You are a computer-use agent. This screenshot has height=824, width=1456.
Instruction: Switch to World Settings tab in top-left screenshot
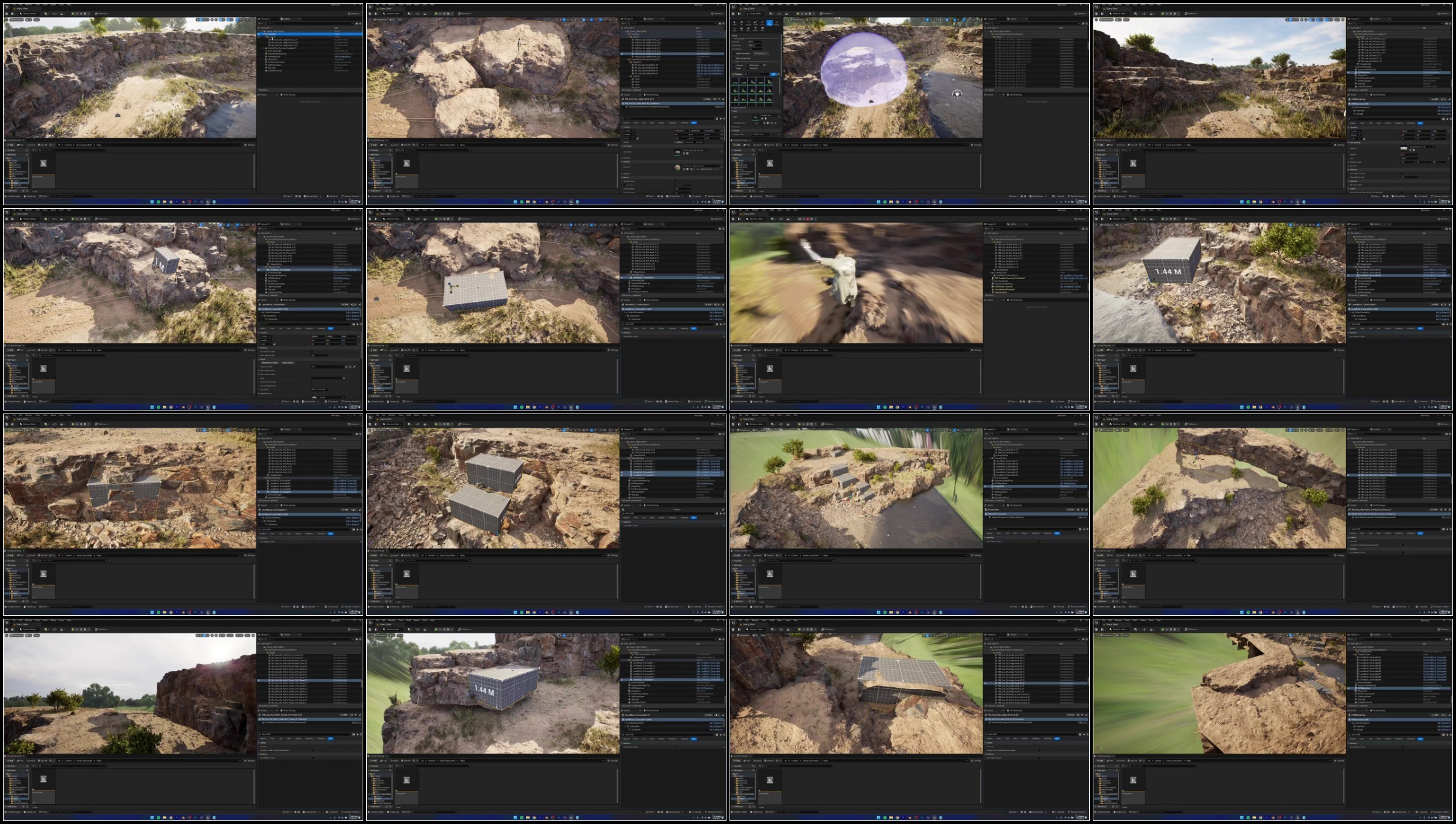(x=289, y=95)
